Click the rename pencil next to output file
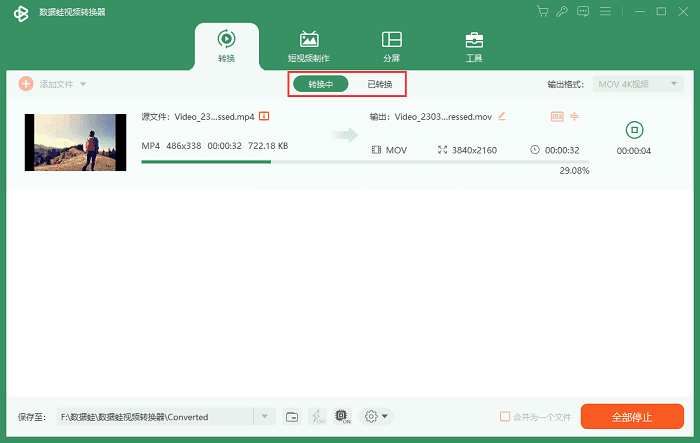Screen dimensions: 700x443 point(502,116)
